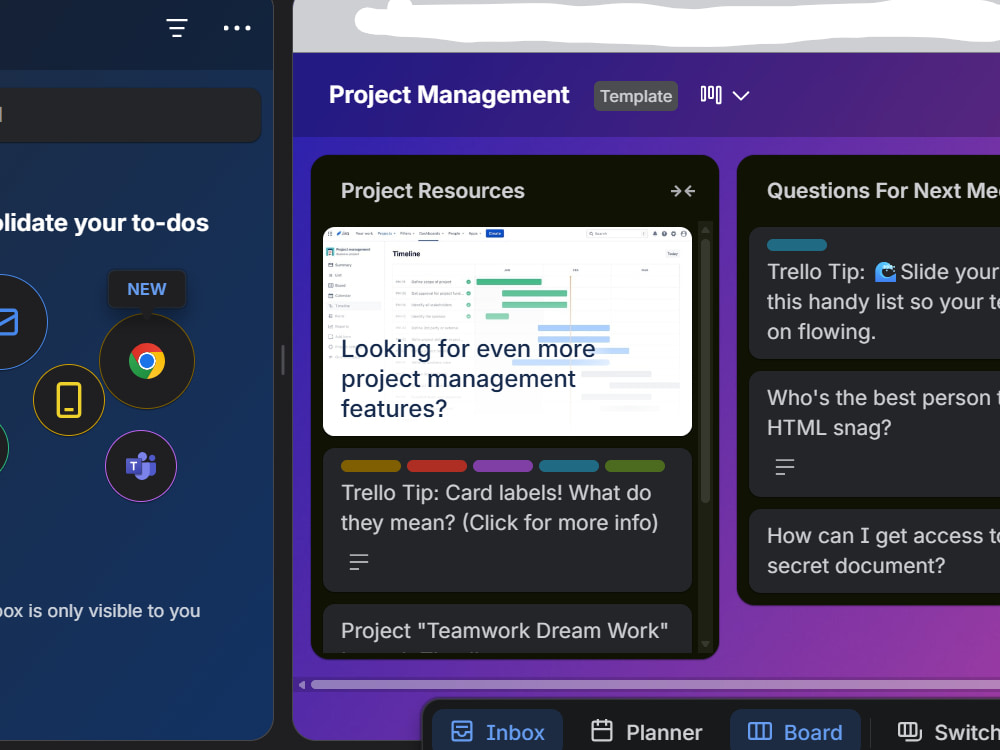Image resolution: width=1000 pixels, height=750 pixels.
Task: Click the Template badge
Action: [636, 96]
